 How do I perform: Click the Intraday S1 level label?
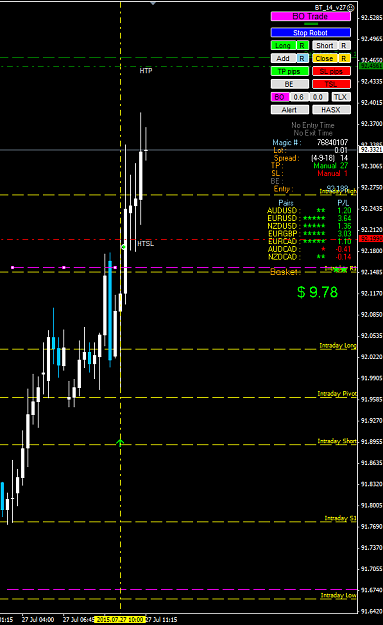(x=340, y=518)
